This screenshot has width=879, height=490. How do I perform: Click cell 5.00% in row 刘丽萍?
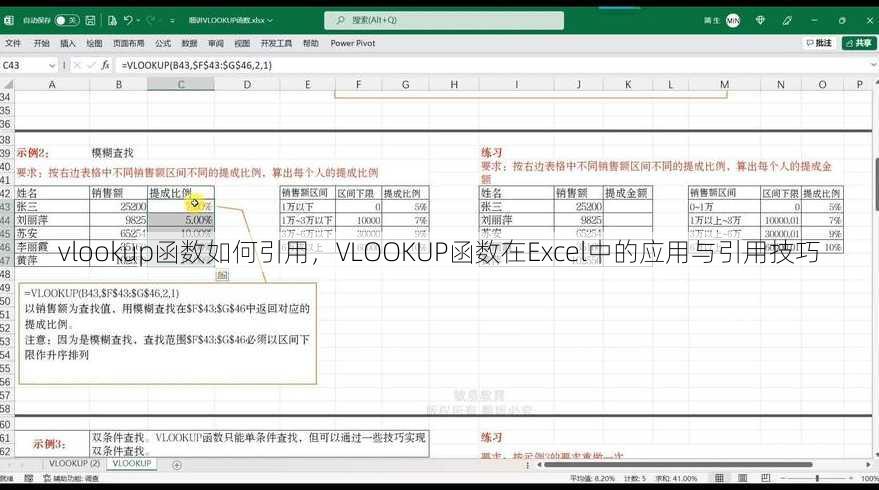coord(181,220)
